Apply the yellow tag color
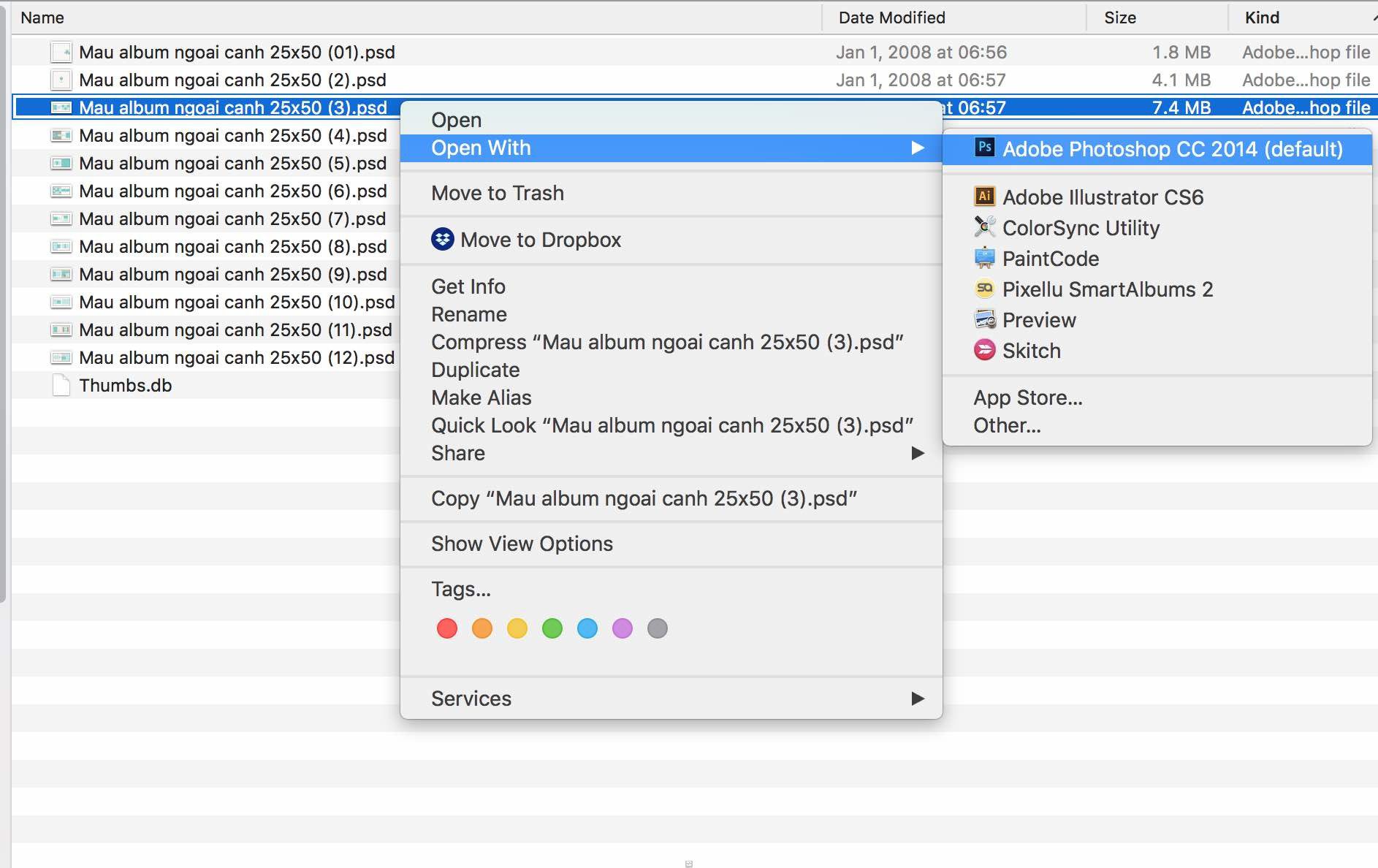 click(x=517, y=628)
